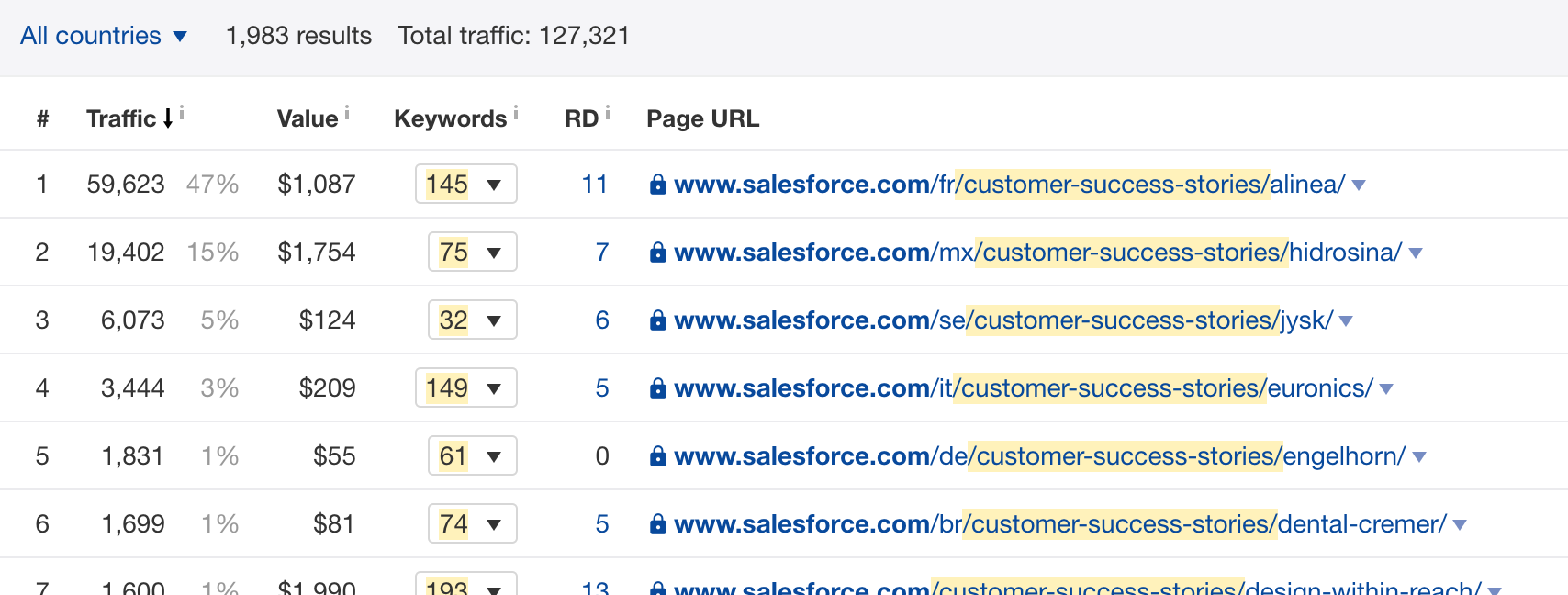Image resolution: width=1568 pixels, height=595 pixels.
Task: Select the 59,623 traffic value
Action: point(126,185)
